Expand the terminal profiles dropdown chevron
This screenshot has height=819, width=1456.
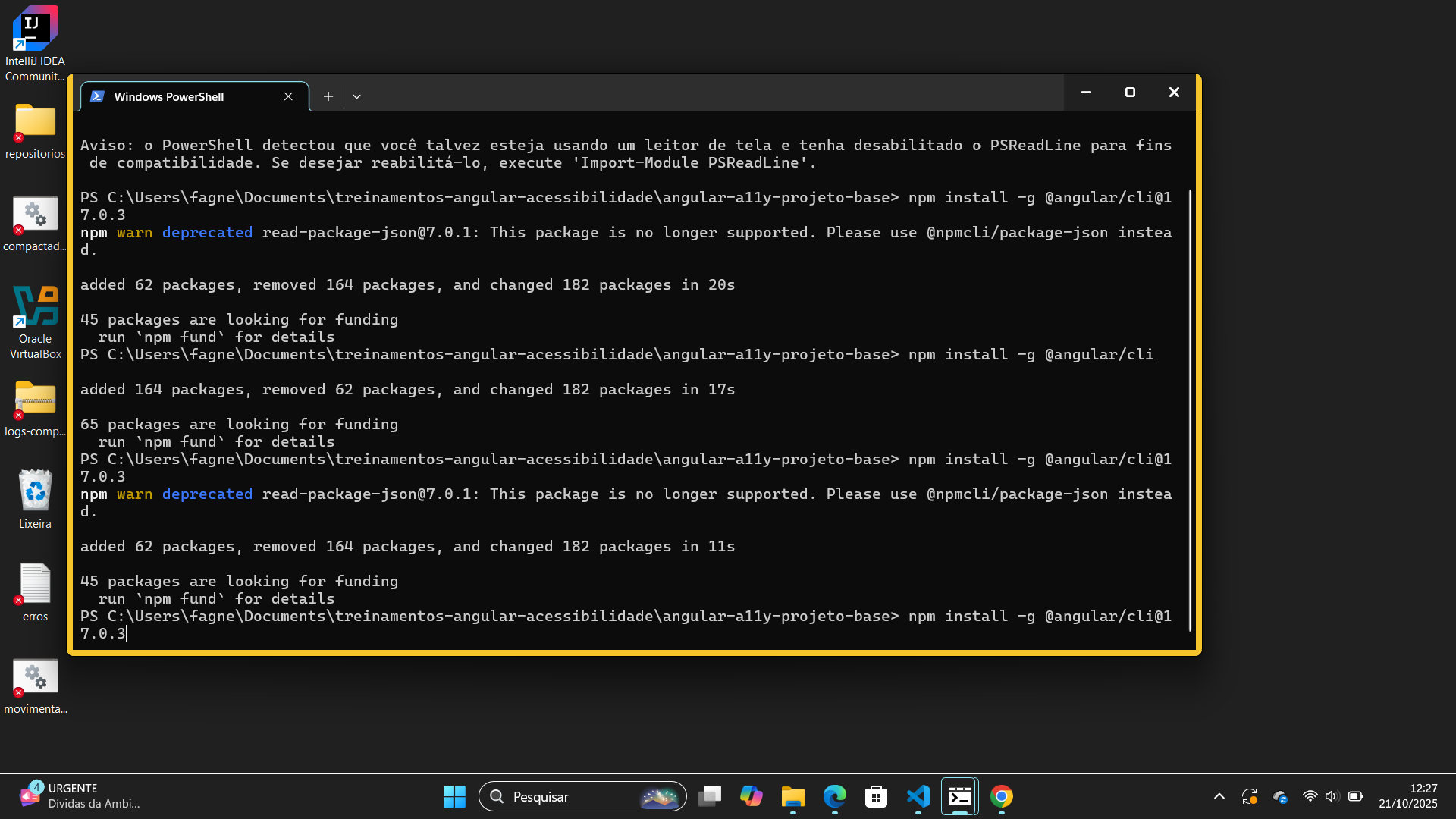[356, 96]
